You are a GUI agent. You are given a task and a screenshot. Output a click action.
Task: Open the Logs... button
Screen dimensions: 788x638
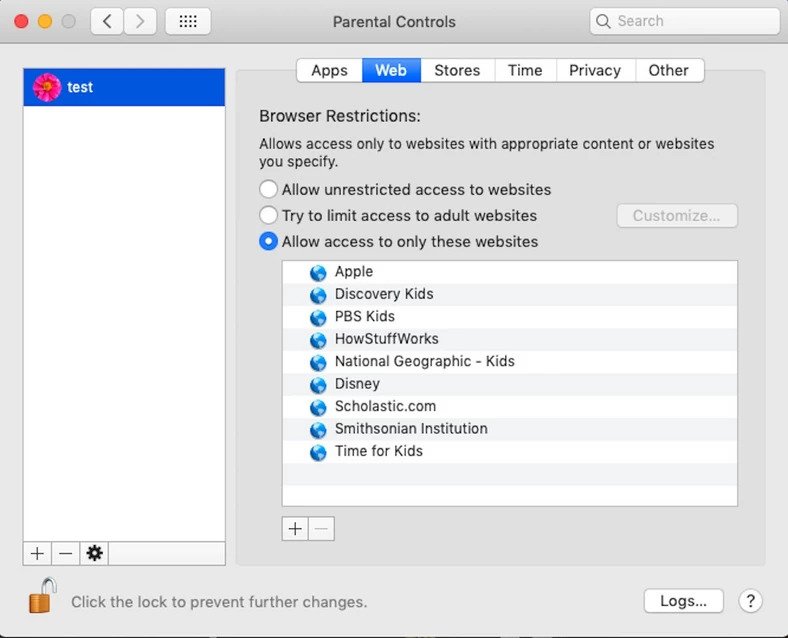(683, 601)
